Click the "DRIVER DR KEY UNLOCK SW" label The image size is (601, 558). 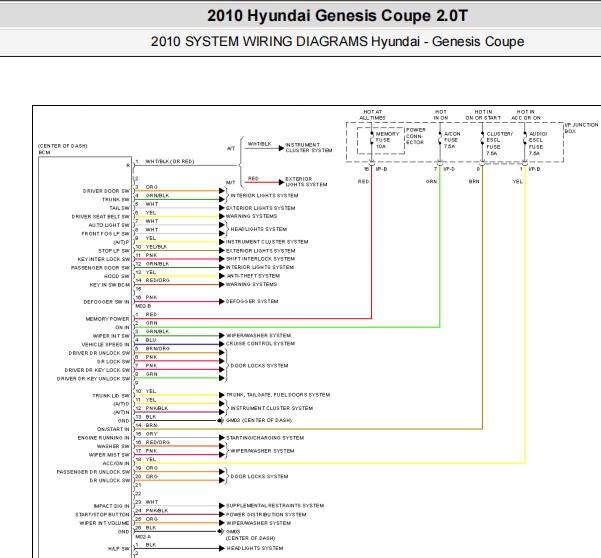coord(93,379)
